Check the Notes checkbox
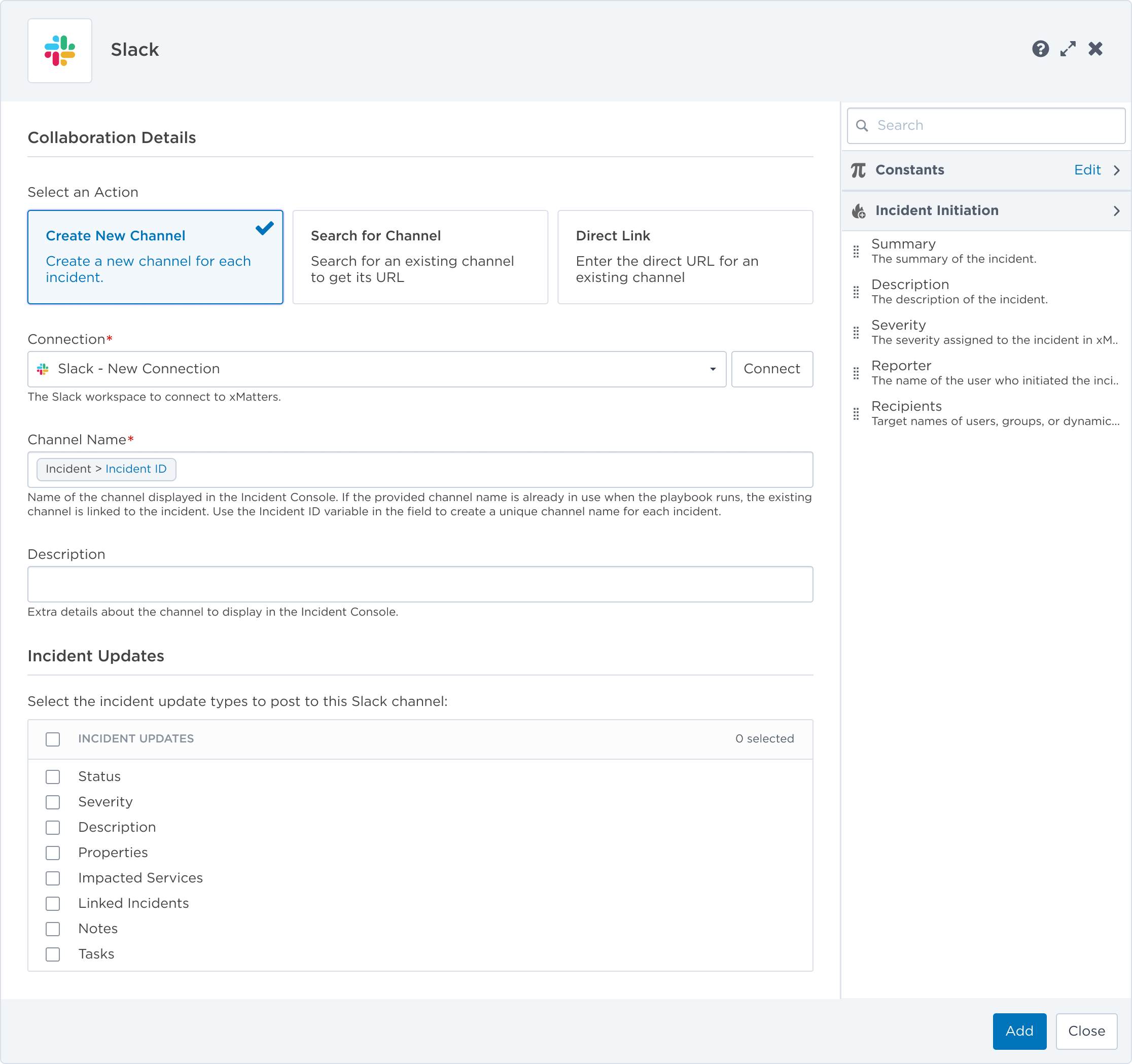This screenshot has height=1064, width=1132. pos(53,929)
